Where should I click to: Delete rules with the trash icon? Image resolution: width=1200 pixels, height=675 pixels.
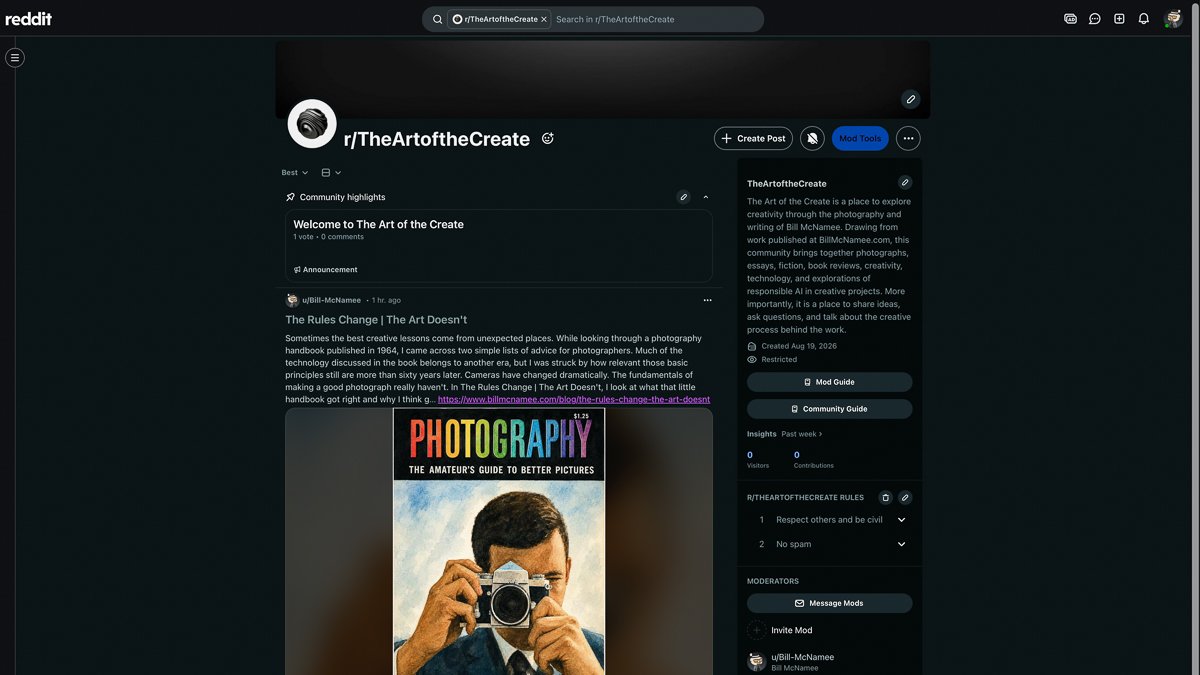[885, 497]
